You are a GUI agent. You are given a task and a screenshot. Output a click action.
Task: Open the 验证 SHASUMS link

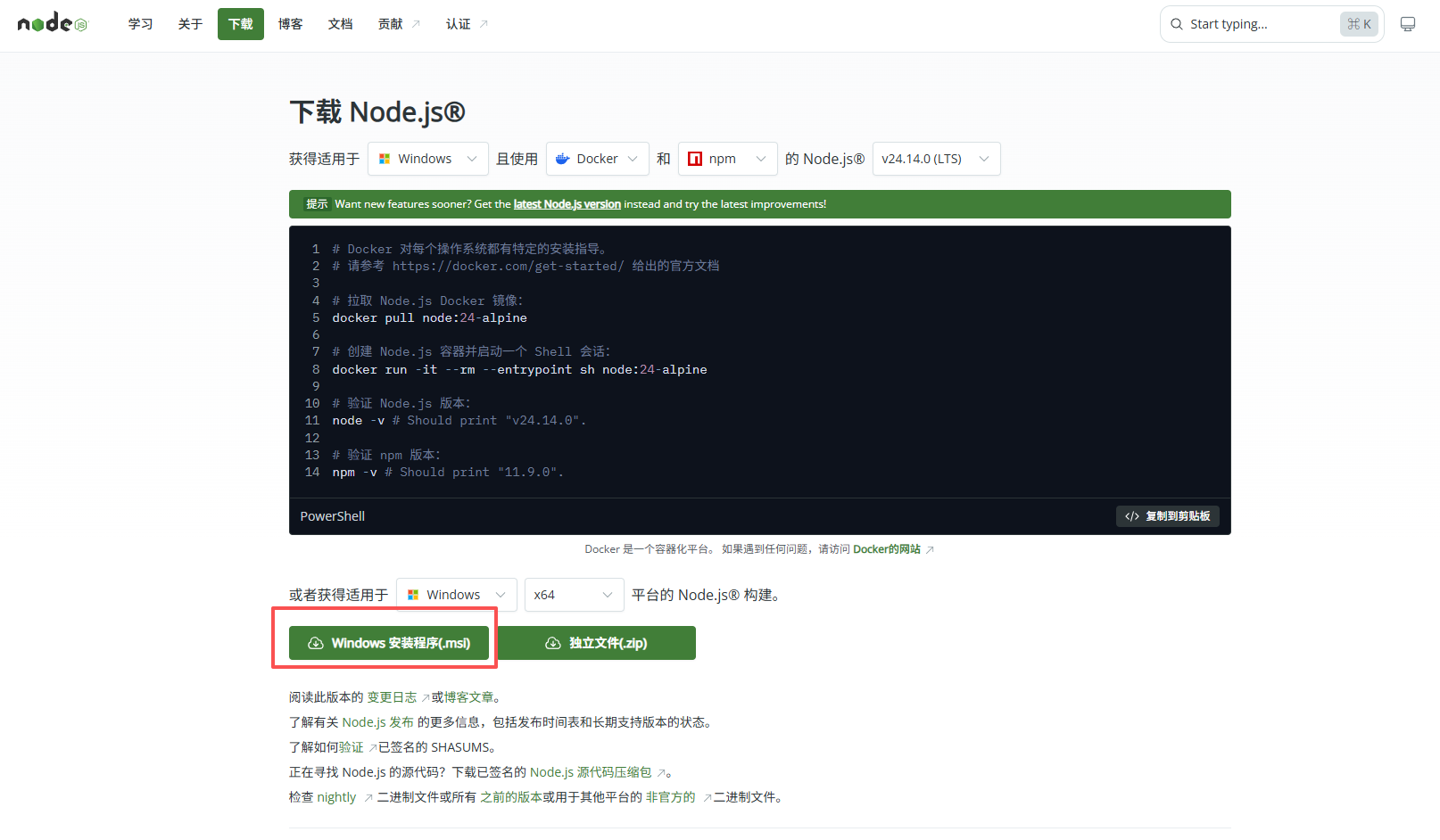click(352, 747)
